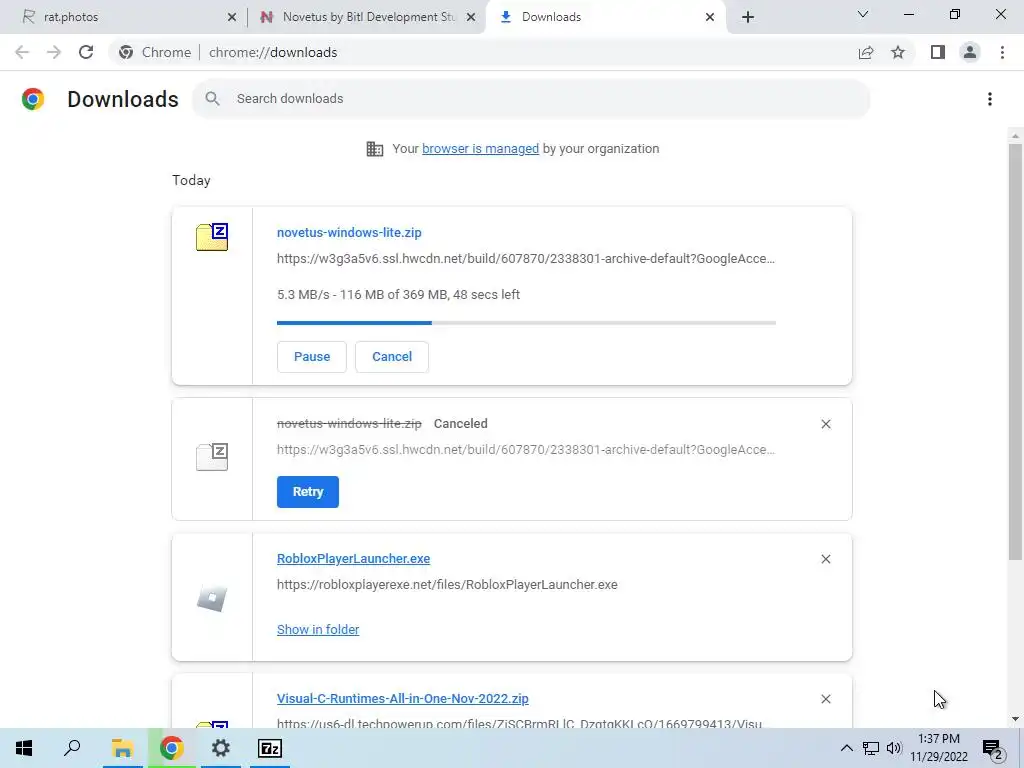Click the browser forward arrow
This screenshot has height=768, width=1024.
coord(54,52)
